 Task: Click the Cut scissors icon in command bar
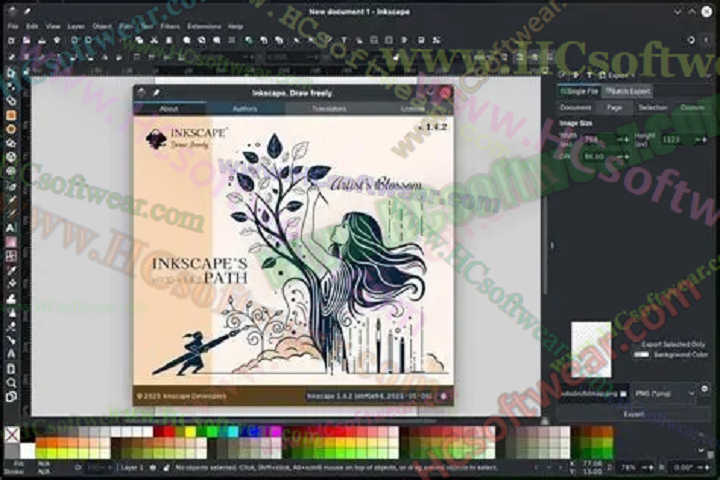click(x=154, y=40)
